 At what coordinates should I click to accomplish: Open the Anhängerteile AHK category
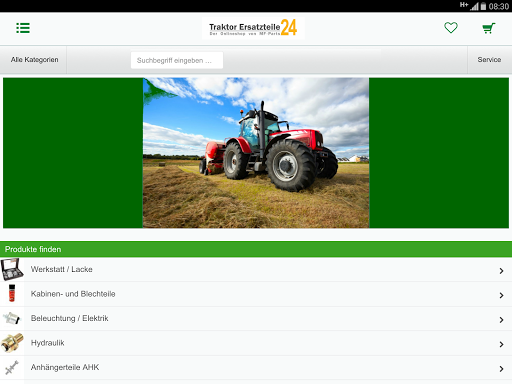click(65, 367)
